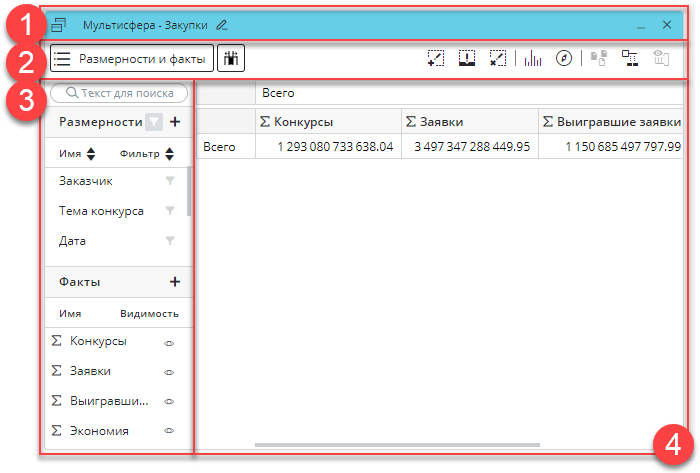
Task: Click the window layers icon in title bar
Action: [59, 24]
